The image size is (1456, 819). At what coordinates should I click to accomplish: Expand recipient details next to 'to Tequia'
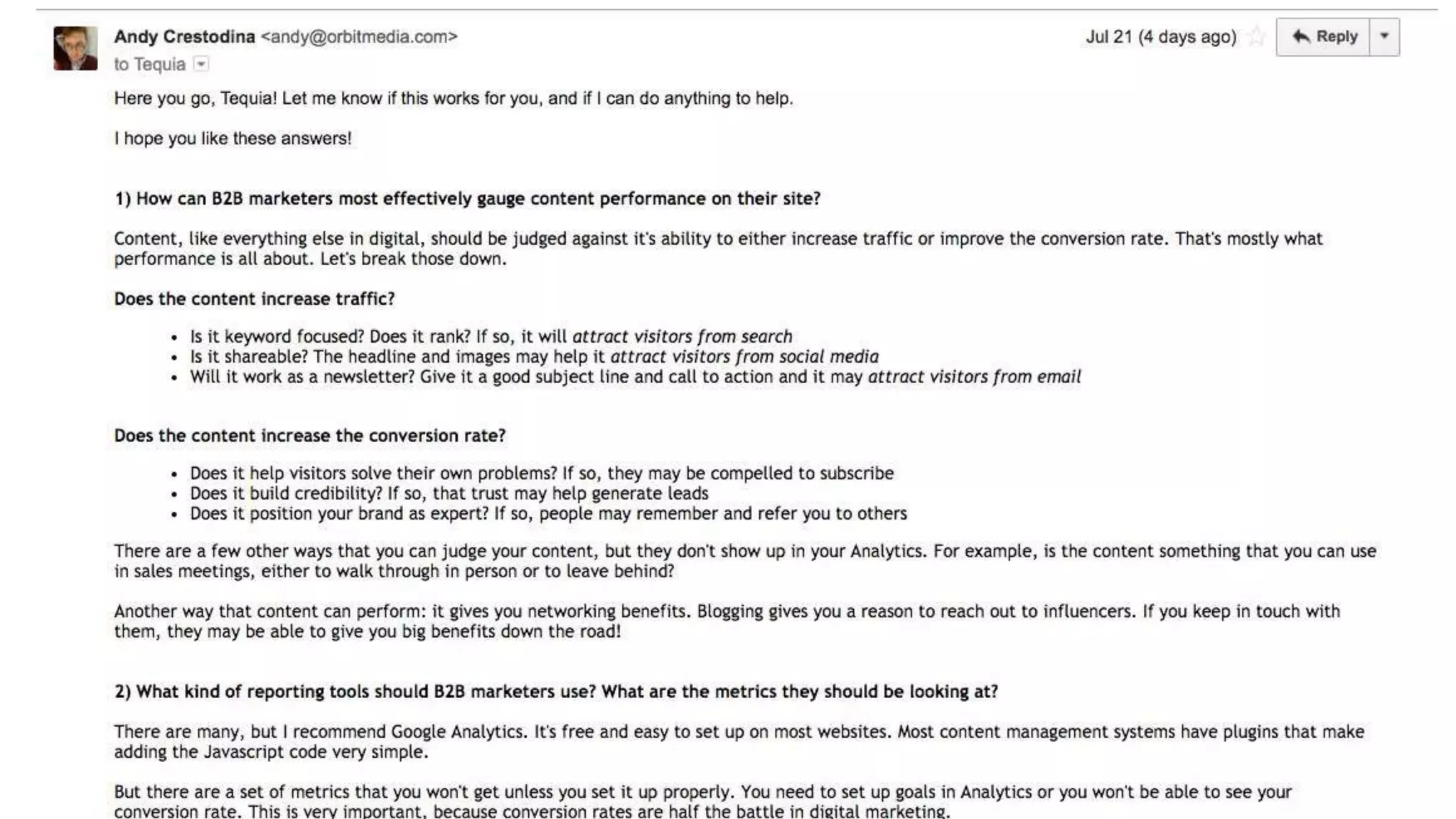pos(201,64)
